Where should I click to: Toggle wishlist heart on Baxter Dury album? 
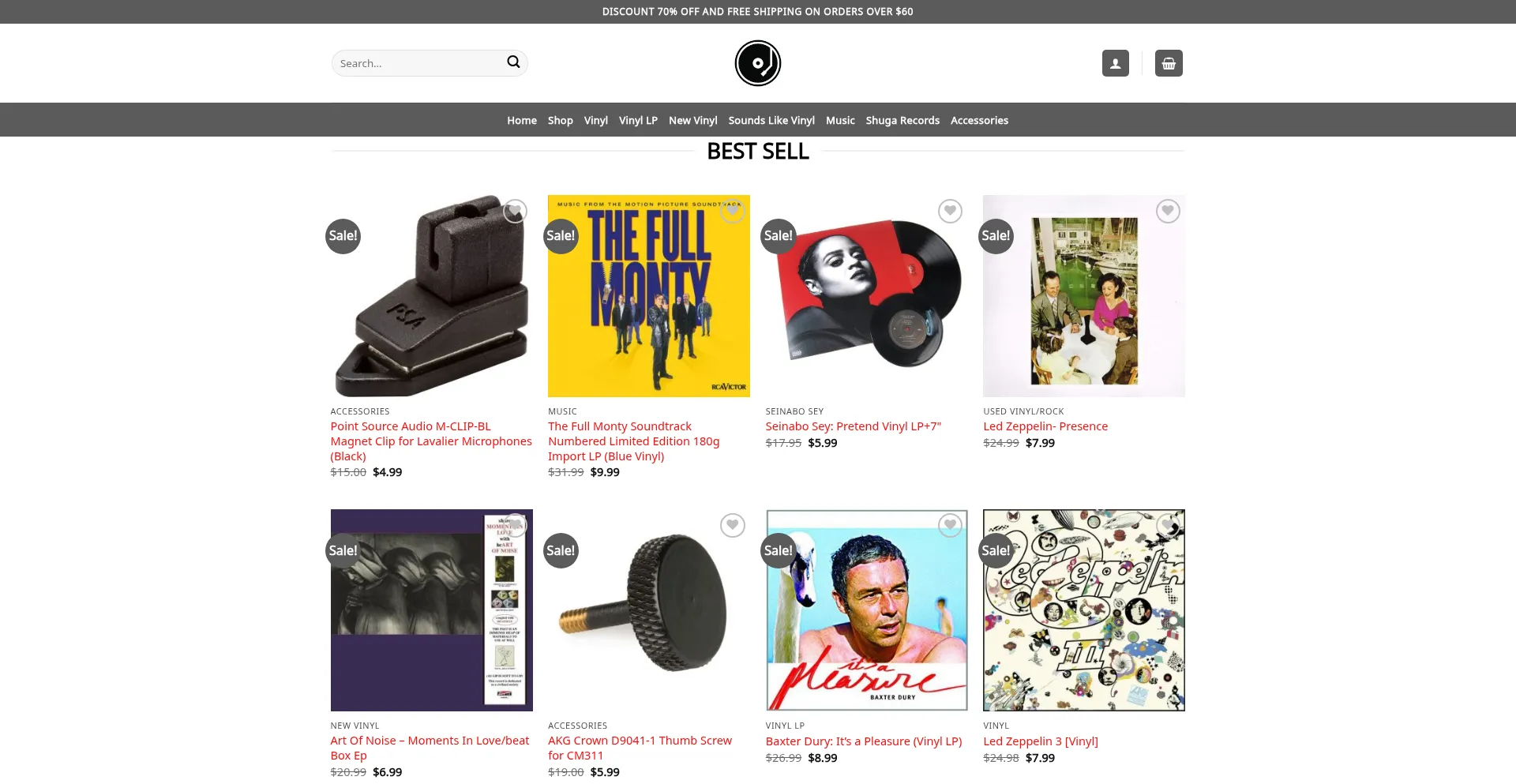(950, 525)
